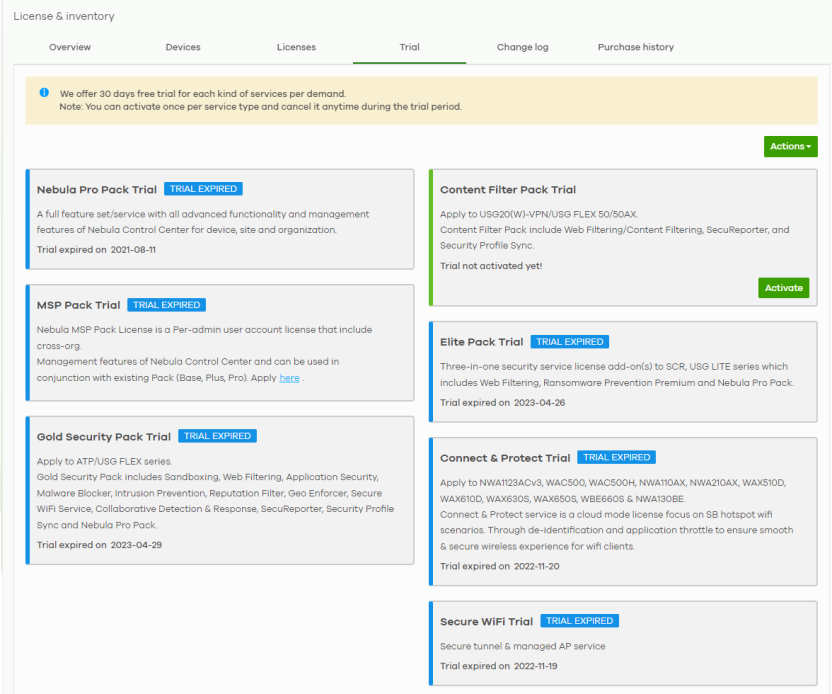Click Nebula Pro Pack TRIAL EXPIRED badge
This screenshot has width=832, height=694.
pyautogui.click(x=203, y=189)
